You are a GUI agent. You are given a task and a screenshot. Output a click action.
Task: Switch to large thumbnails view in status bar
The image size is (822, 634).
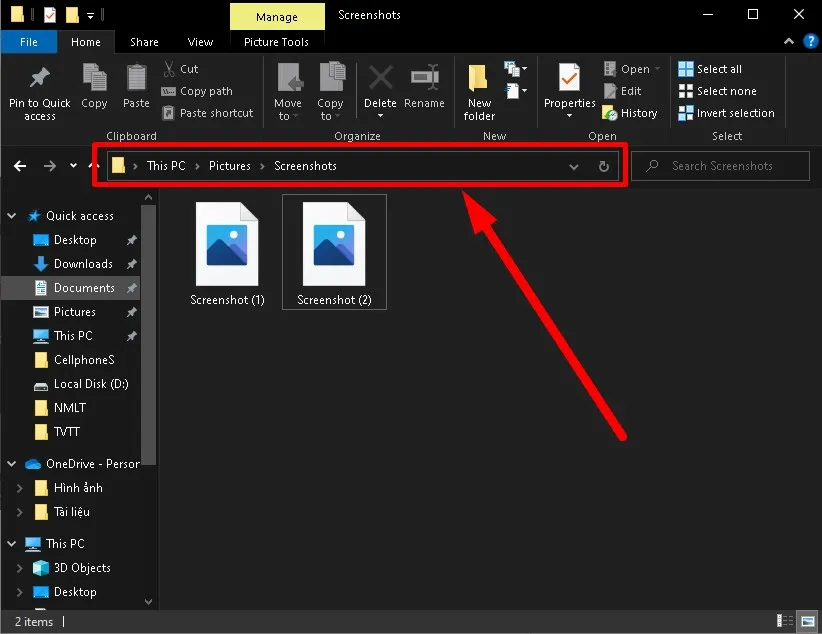click(806, 621)
